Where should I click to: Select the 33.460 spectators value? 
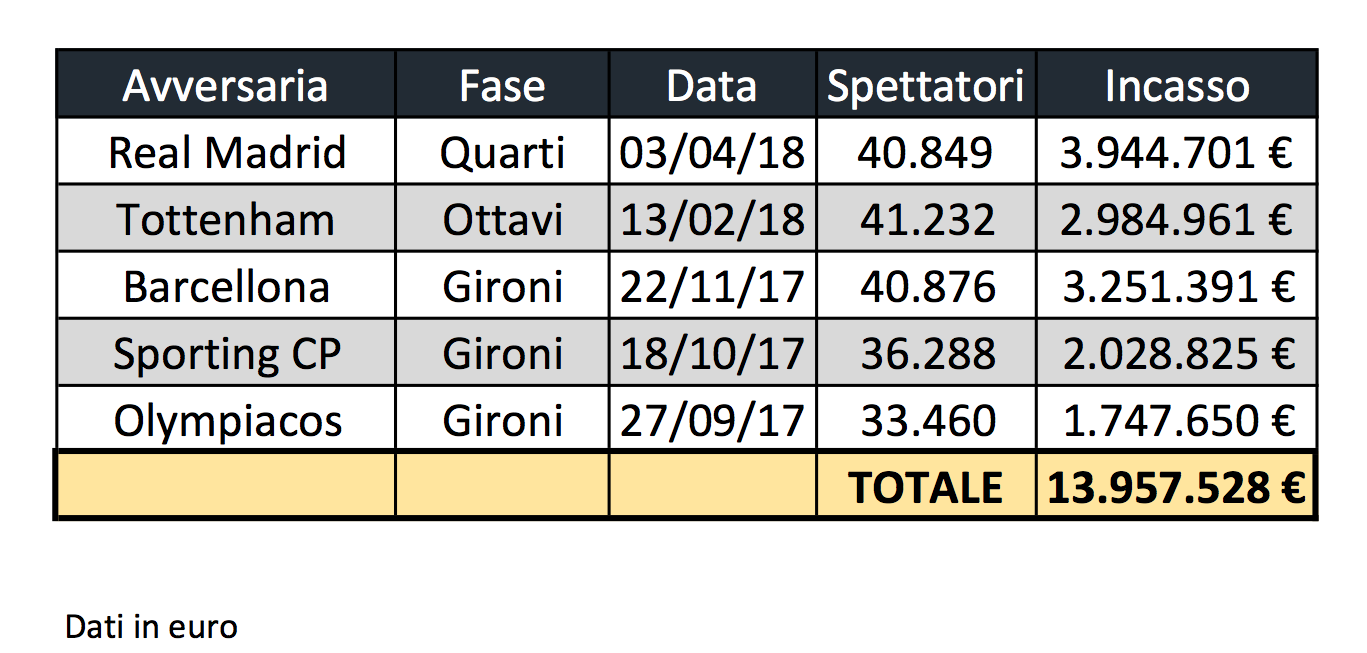pyautogui.click(x=926, y=421)
